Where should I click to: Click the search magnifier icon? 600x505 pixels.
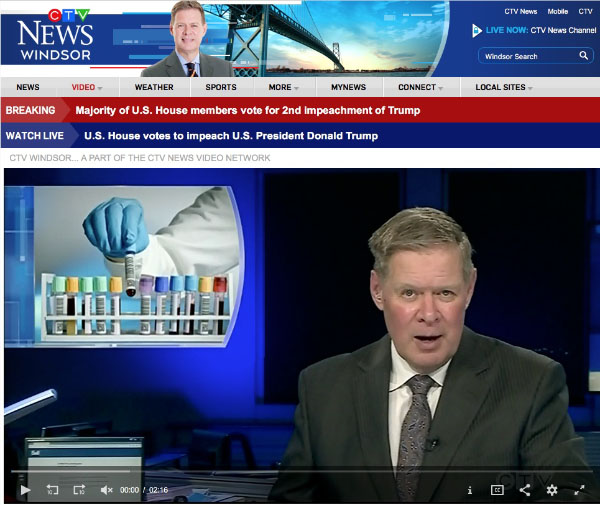pos(584,56)
